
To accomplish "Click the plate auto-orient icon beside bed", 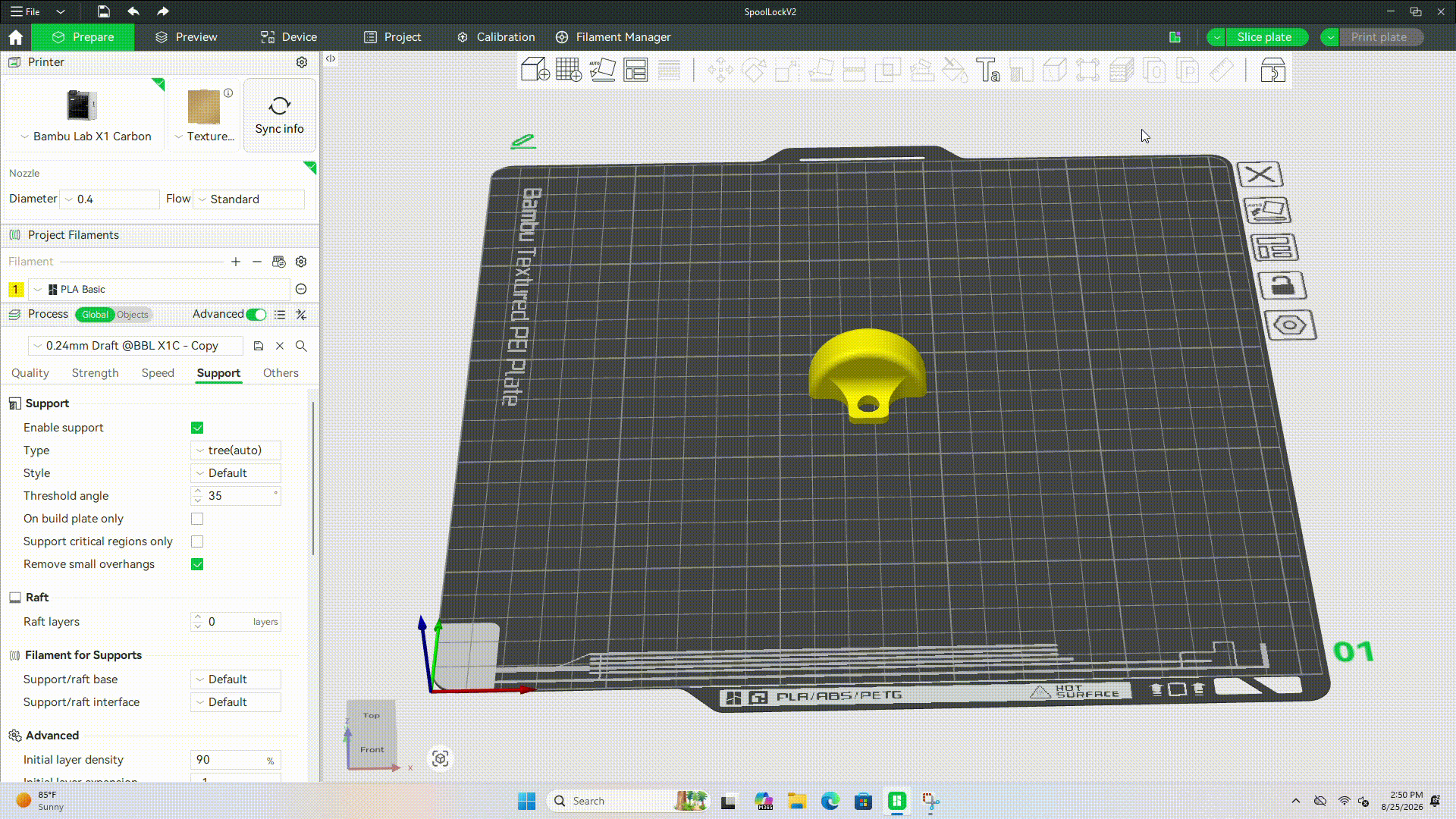I will (x=1267, y=210).
